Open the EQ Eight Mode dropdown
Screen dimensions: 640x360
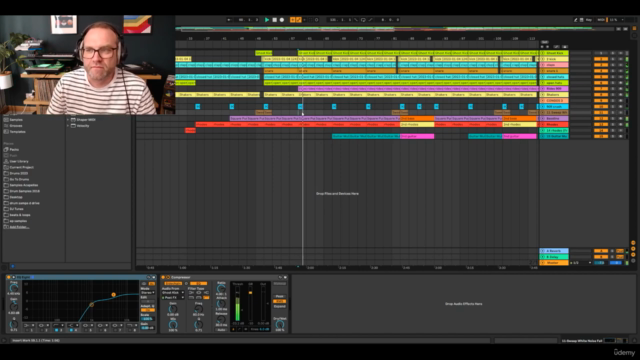click(147, 293)
